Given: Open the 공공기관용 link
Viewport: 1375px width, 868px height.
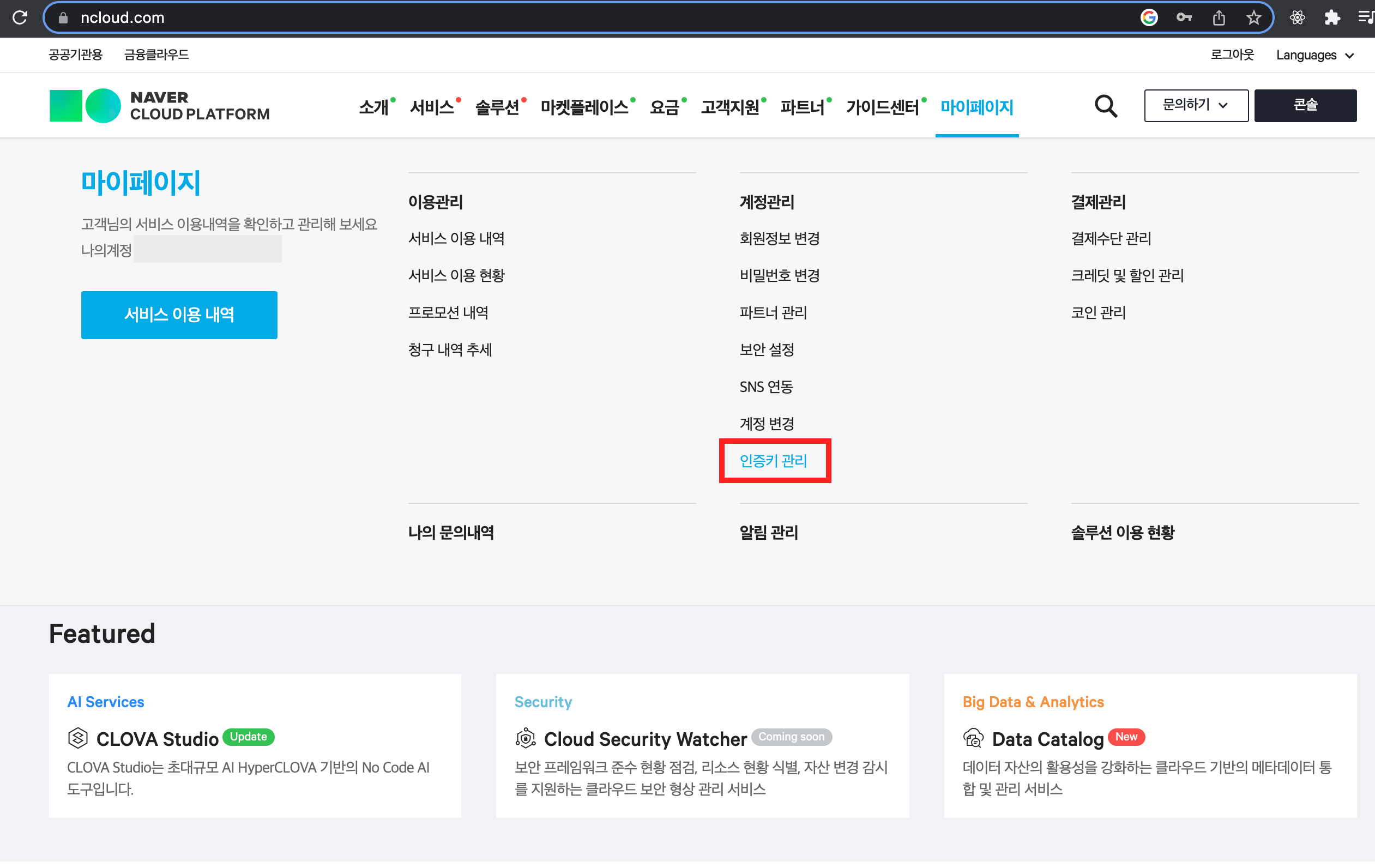Looking at the screenshot, I should [x=75, y=55].
